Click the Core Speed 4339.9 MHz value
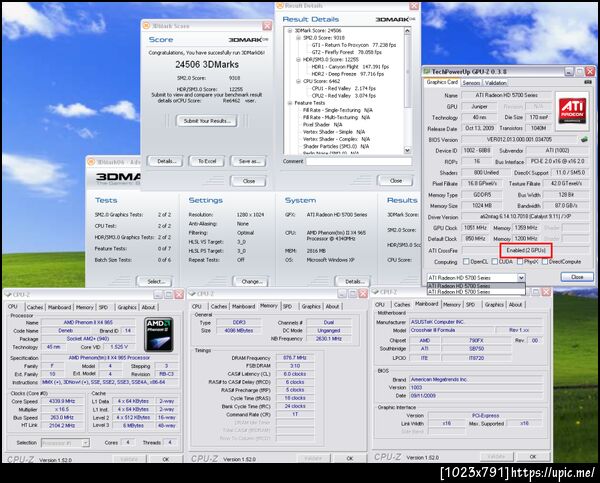This screenshot has width=600, height=483. [62, 401]
